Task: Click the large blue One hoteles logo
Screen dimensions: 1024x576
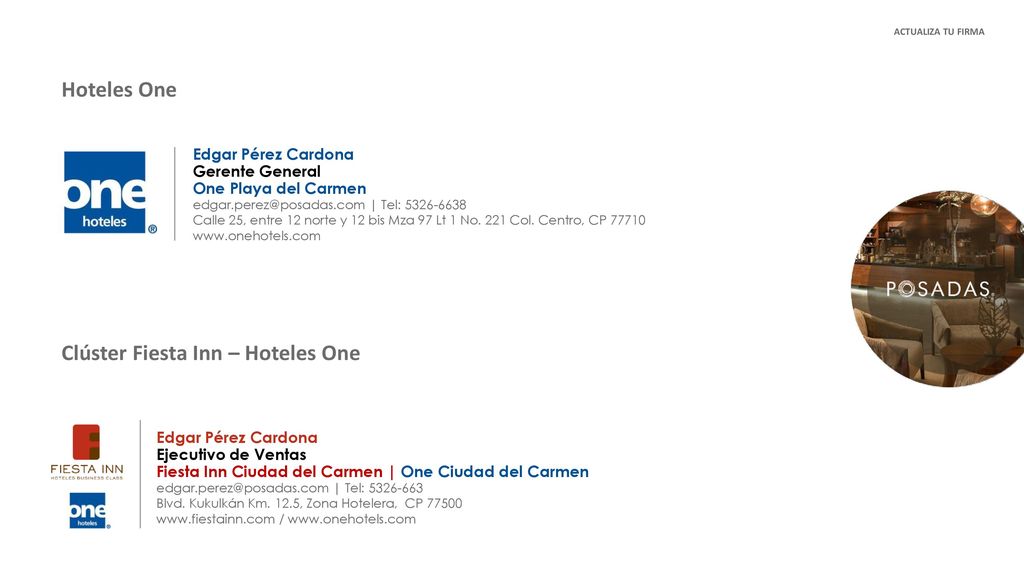Action: point(110,193)
